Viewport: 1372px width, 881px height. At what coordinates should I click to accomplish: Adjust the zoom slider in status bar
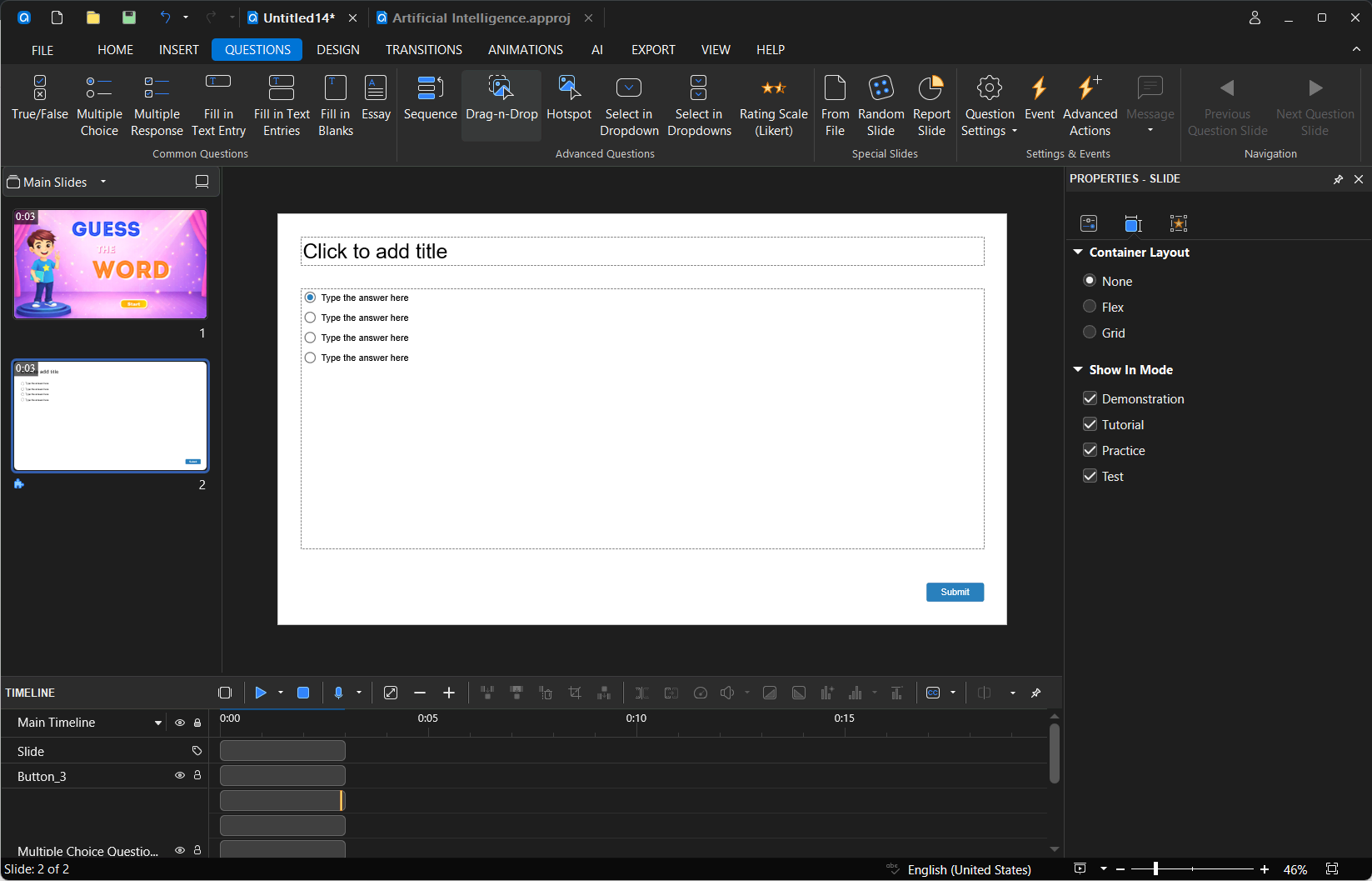[1155, 869]
